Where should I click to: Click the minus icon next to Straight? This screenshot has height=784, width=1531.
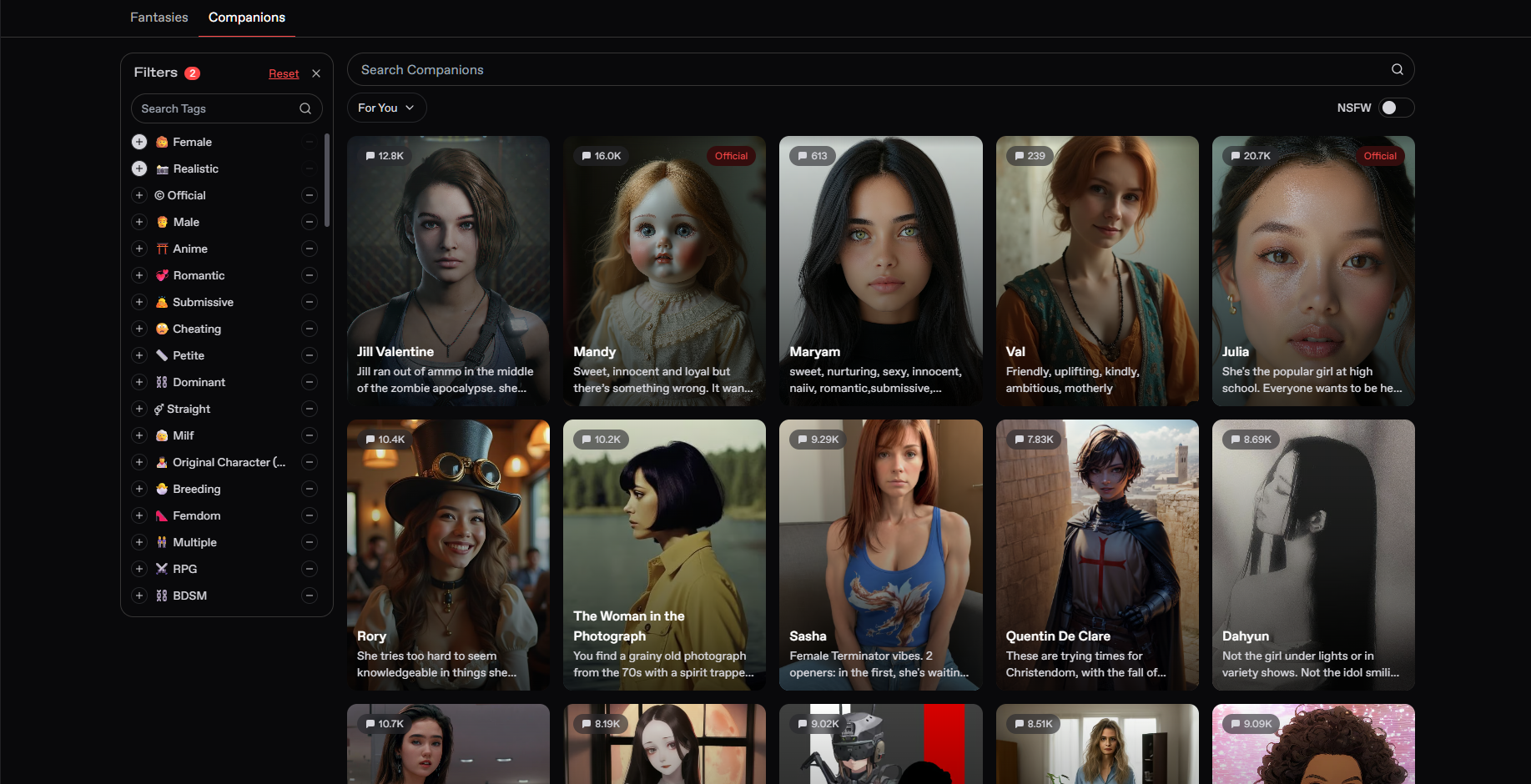[310, 409]
